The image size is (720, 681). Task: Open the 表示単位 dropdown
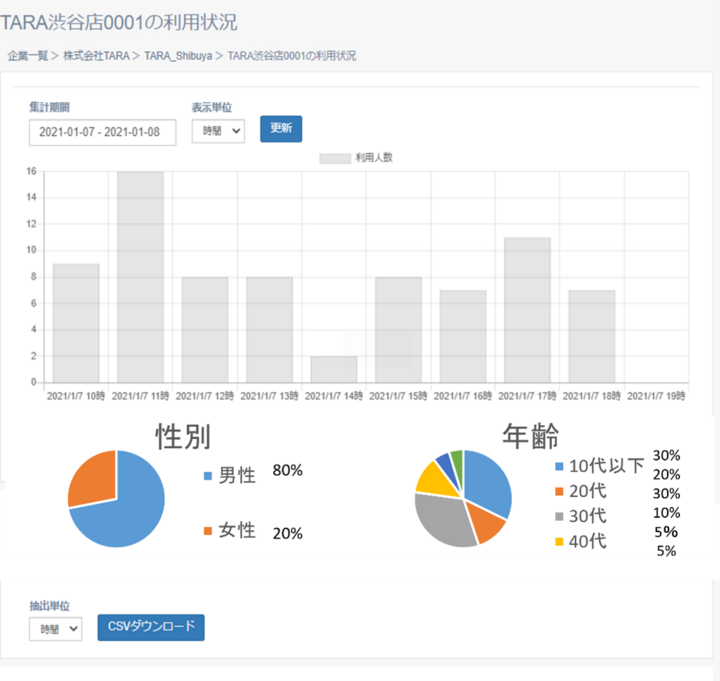click(218, 131)
